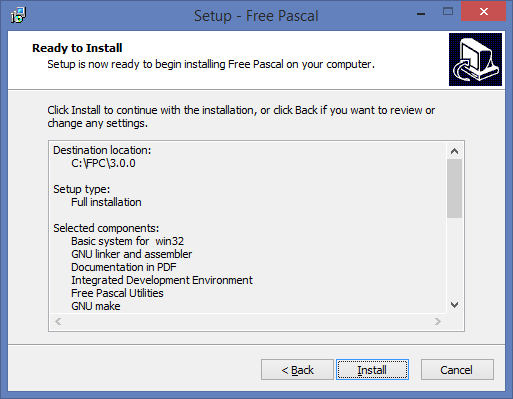Click the vertical scrollbar down arrow

[454, 305]
